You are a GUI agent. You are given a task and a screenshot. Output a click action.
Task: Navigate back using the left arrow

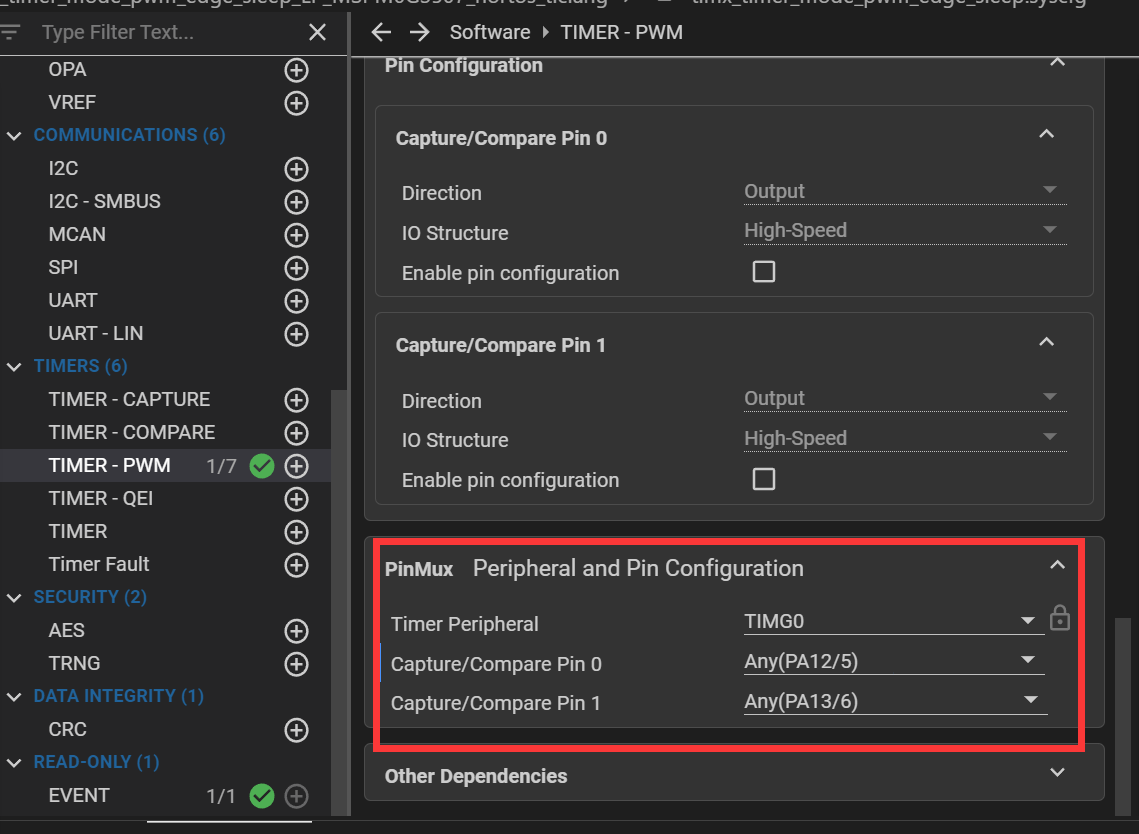point(381,32)
